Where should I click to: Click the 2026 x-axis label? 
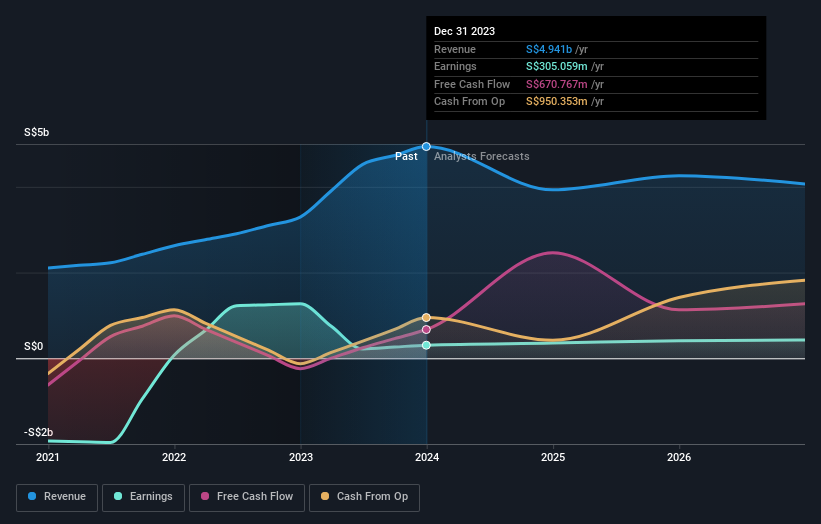679,458
